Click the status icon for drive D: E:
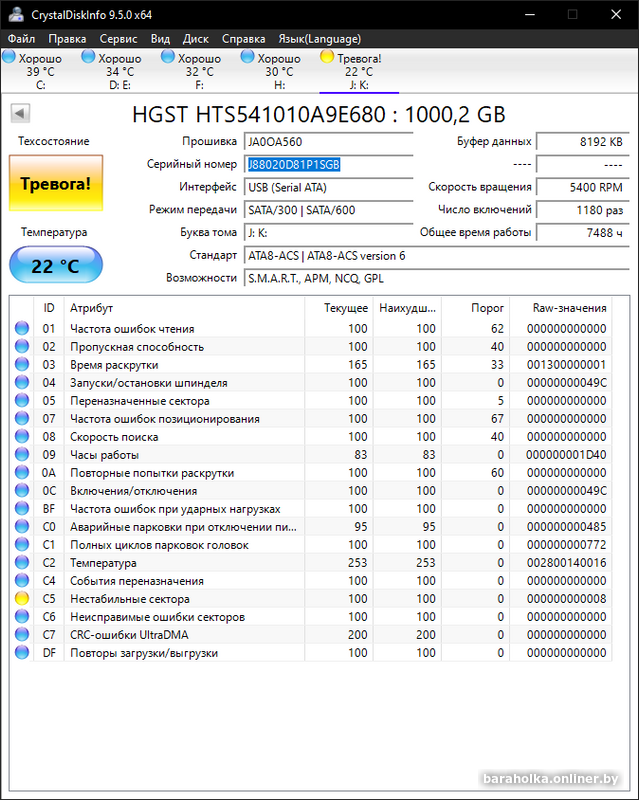Viewport: 639px width, 800px height. 88,58
